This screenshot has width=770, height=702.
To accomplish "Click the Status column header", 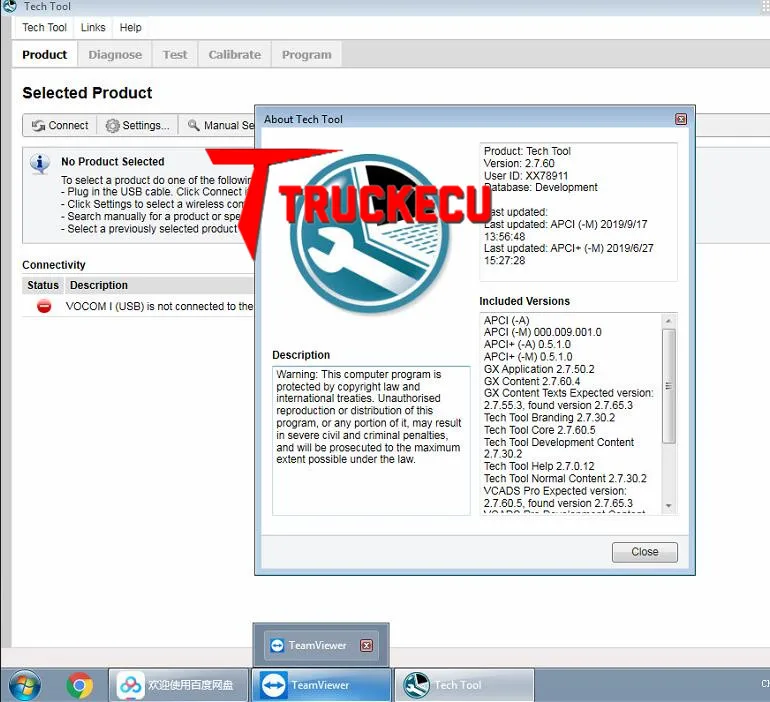I will click(43, 285).
